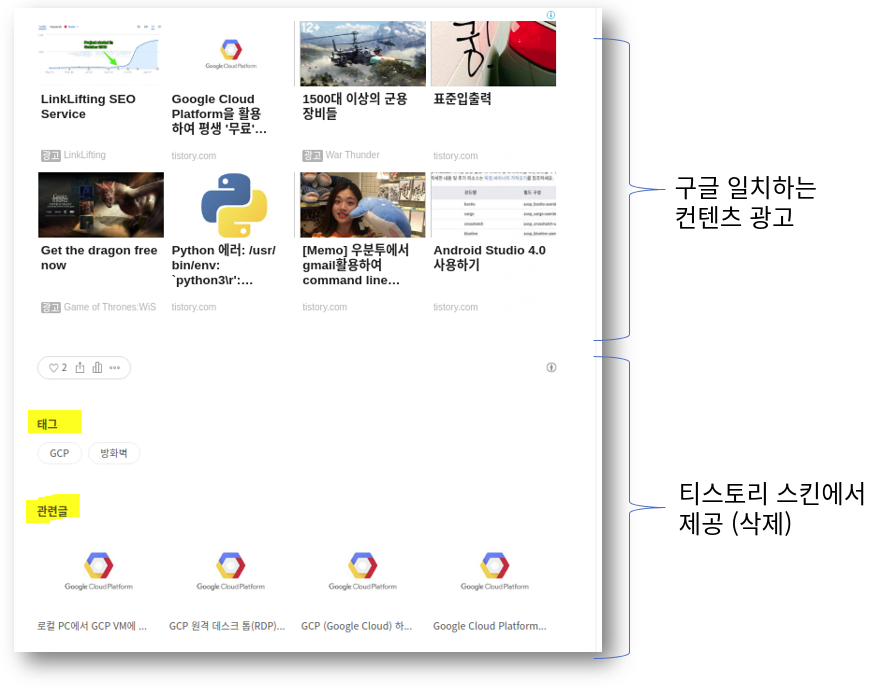Open 'Python 에러: /usr/bin/env' post link
The height and width of the screenshot is (689, 895).
224,265
